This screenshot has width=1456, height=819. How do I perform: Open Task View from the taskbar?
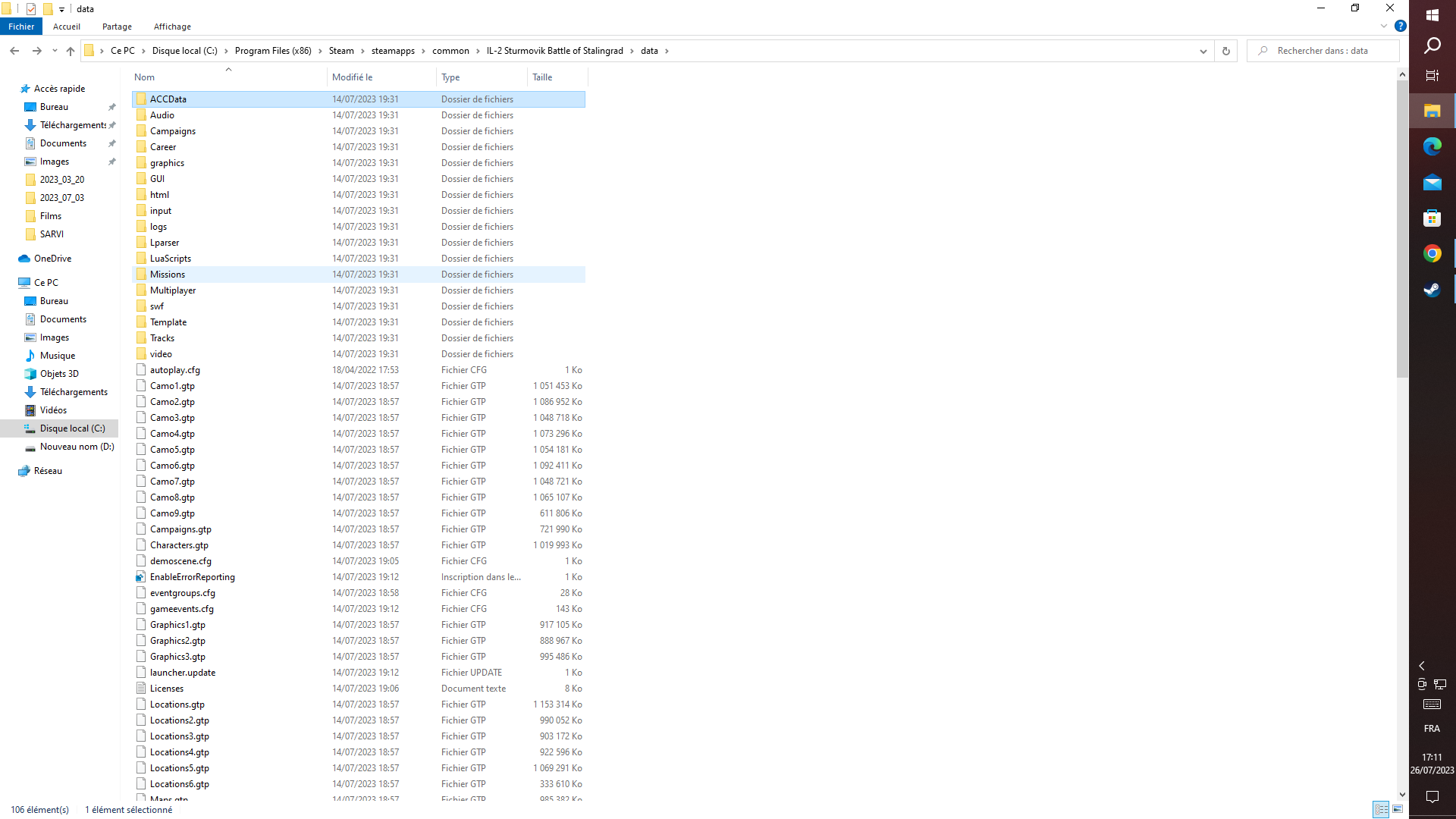point(1432,76)
